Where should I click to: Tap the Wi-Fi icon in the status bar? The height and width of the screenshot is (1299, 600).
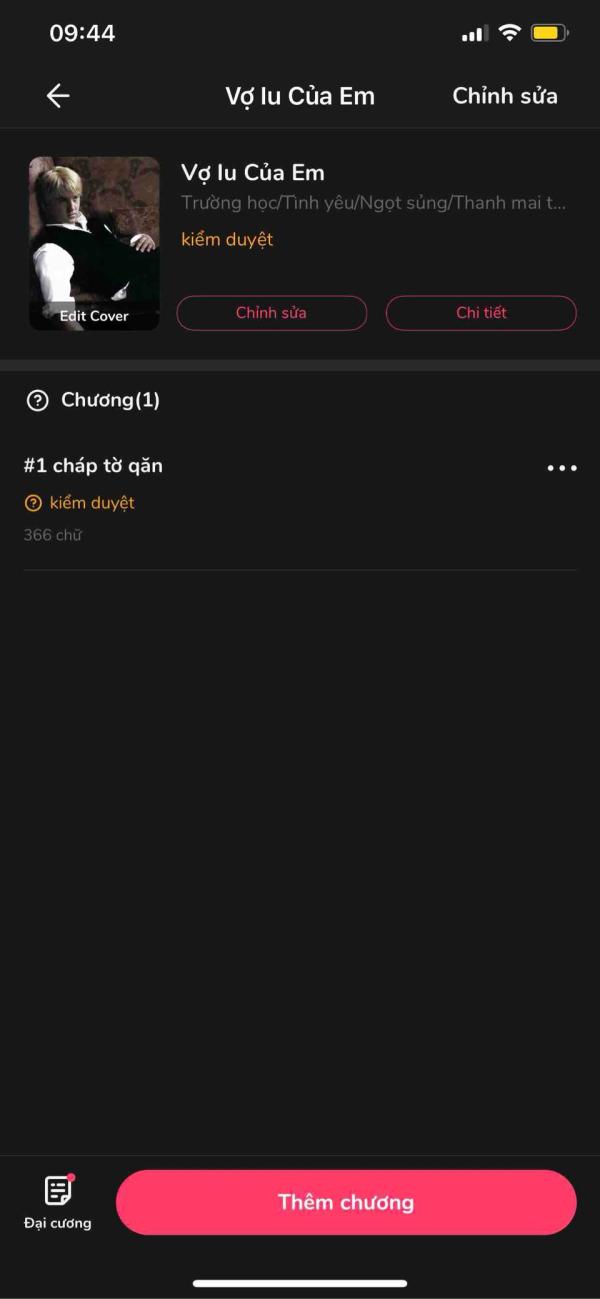point(510,33)
